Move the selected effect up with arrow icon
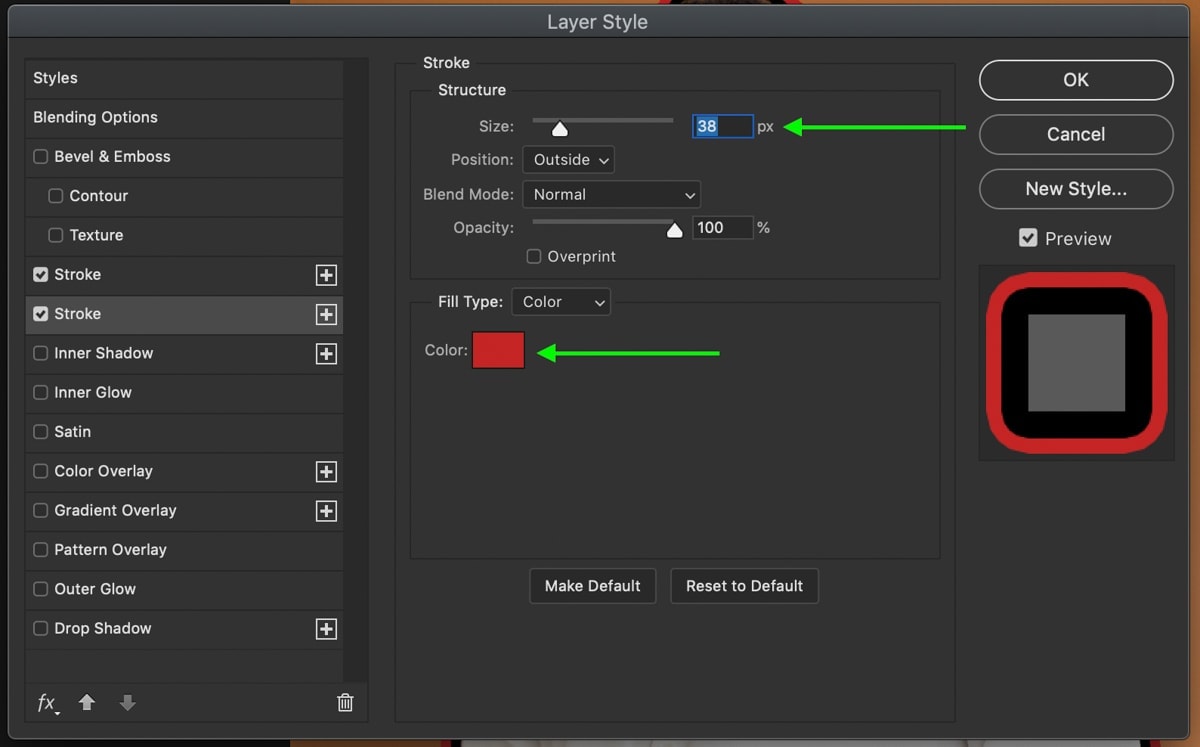This screenshot has width=1200, height=747. coord(87,703)
